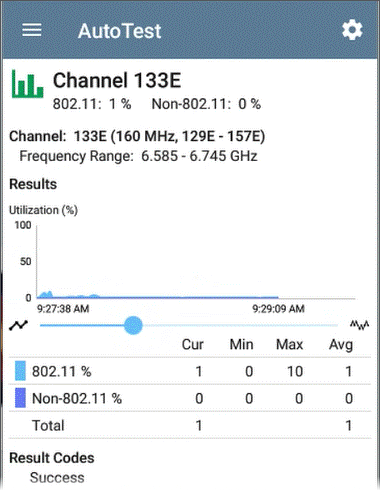
Task: Tap the 9:29:09 AM time label
Action: point(278,309)
